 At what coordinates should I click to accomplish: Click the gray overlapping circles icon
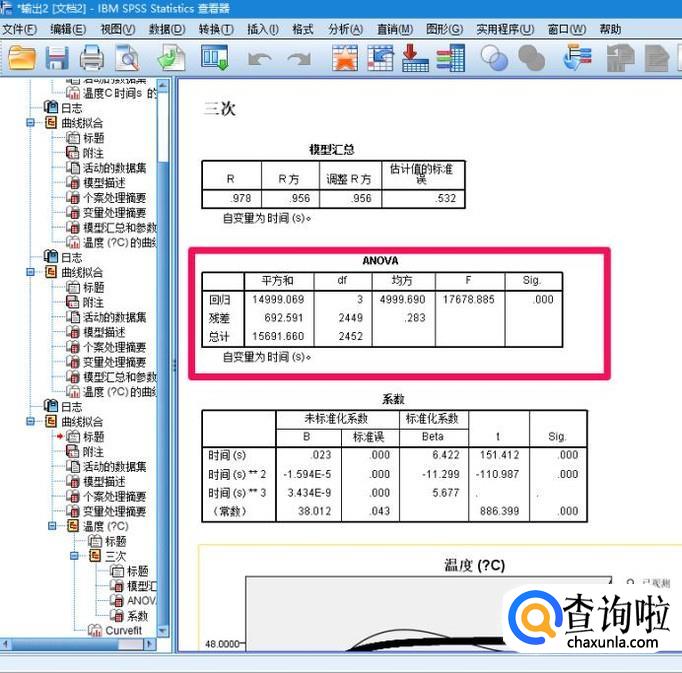pyautogui.click(x=532, y=58)
